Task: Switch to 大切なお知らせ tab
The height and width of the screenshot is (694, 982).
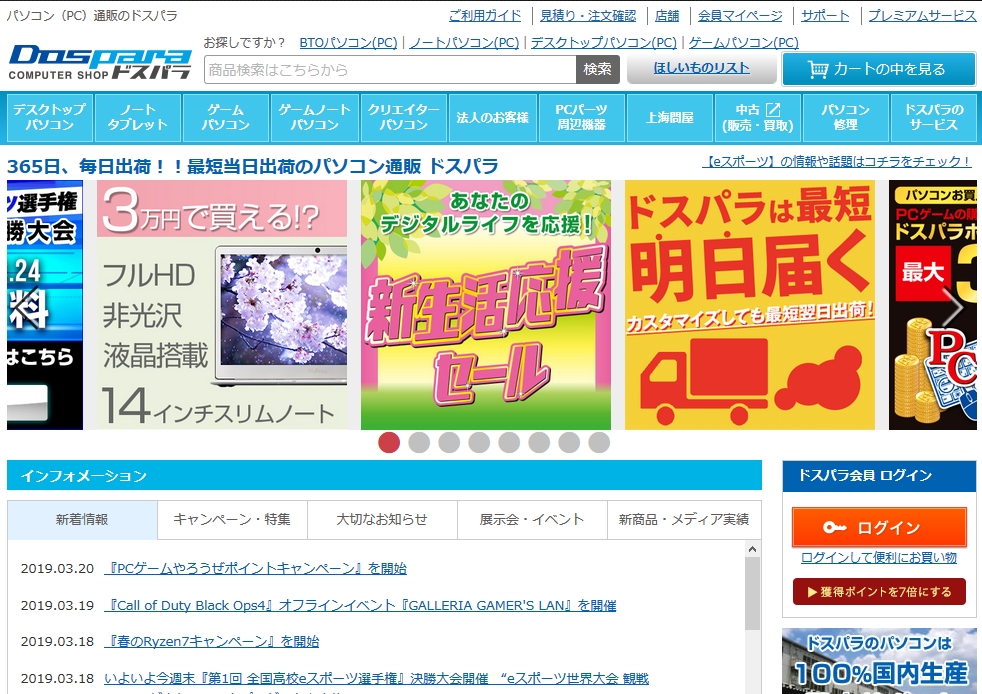Action: [382, 519]
